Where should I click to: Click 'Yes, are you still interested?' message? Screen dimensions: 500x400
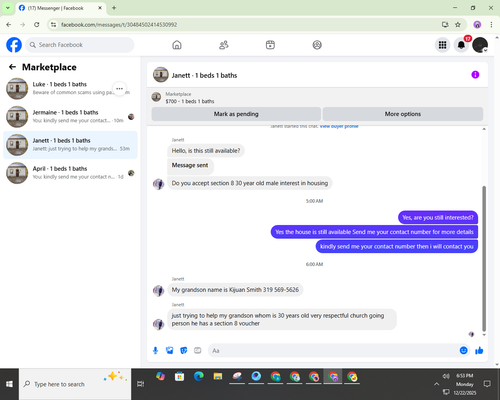438,217
